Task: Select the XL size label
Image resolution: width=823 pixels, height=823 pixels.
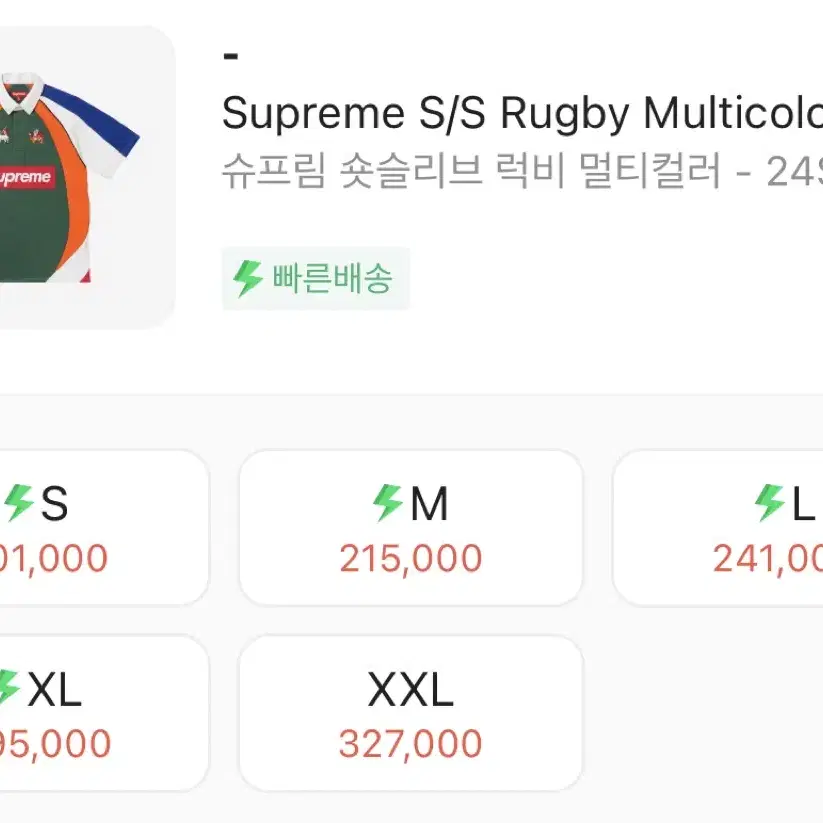Action: [55, 689]
